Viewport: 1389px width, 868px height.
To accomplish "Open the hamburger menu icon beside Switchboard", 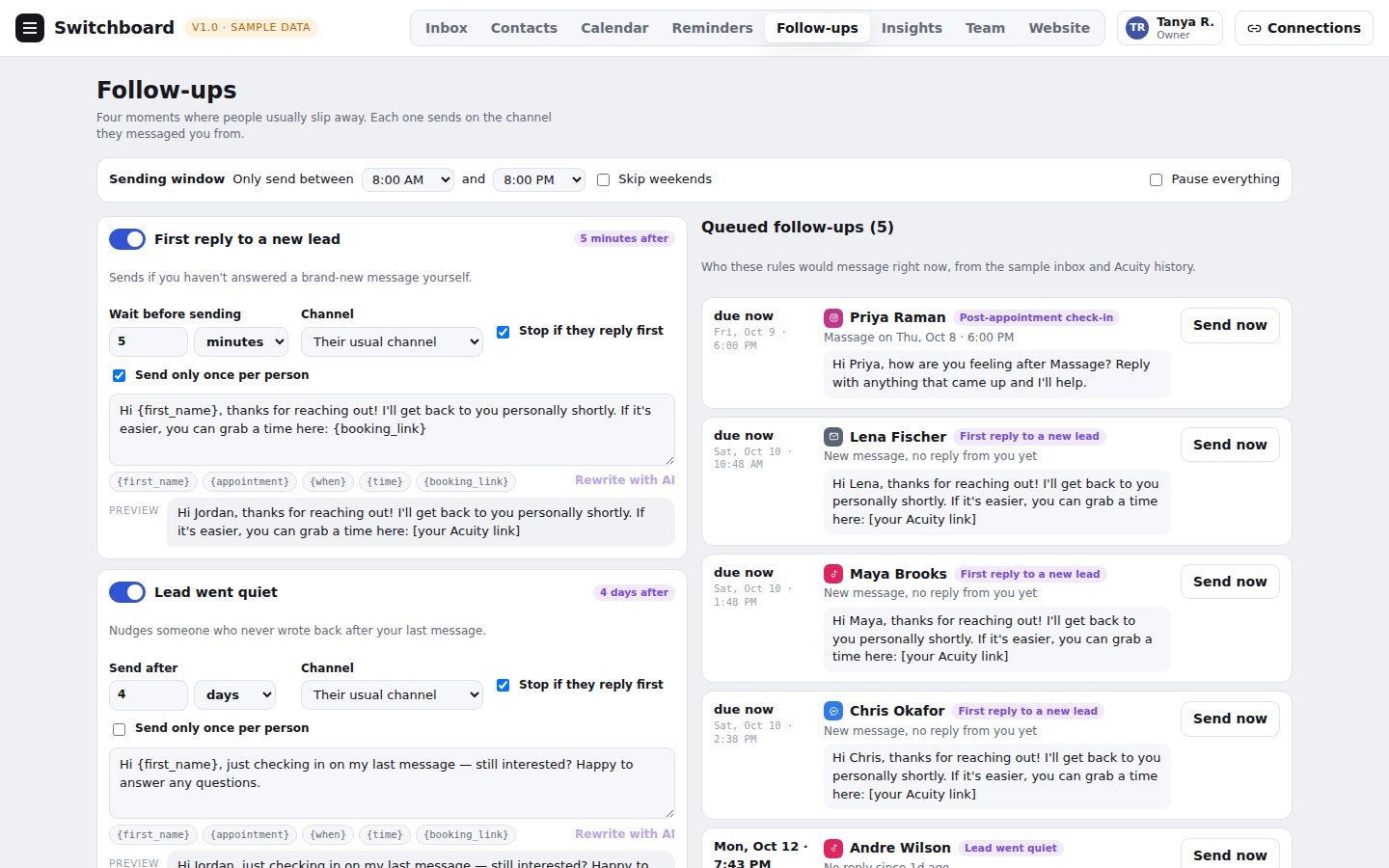I will click(30, 28).
